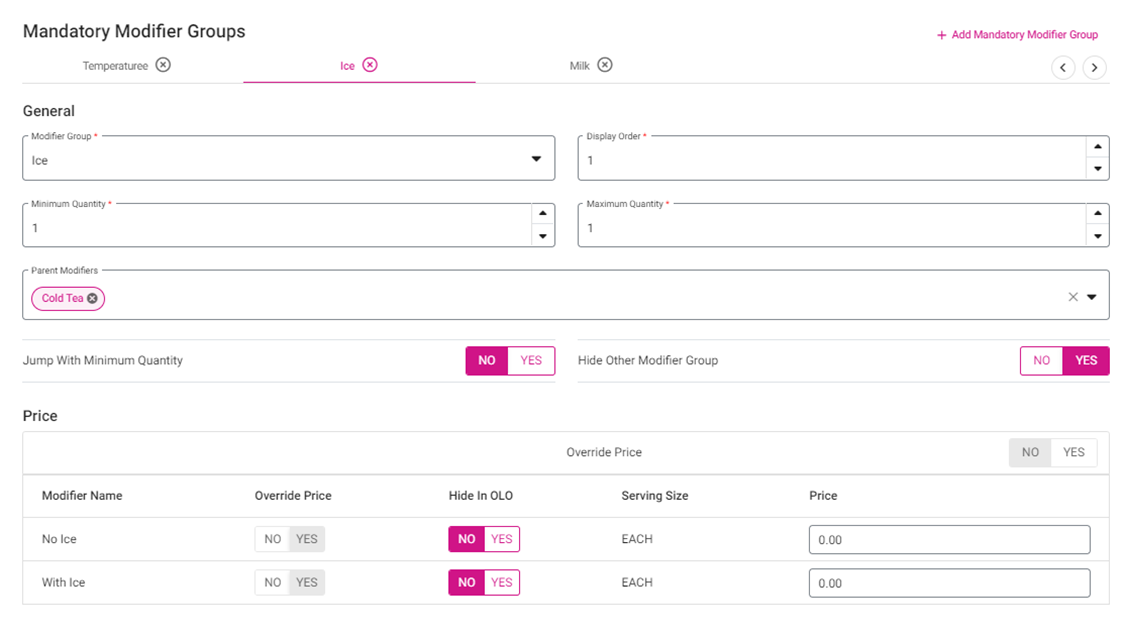This screenshot has width=1125, height=634.
Task: Set Jump With Minimum Quantity to YES
Action: click(531, 360)
